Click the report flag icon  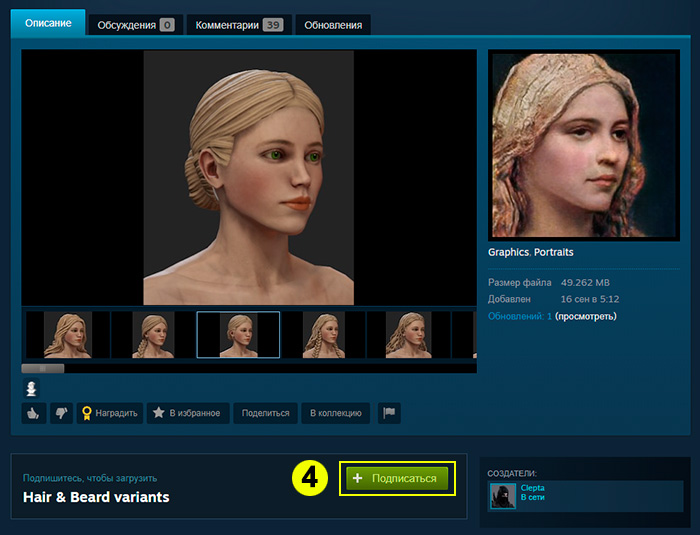pyautogui.click(x=389, y=412)
